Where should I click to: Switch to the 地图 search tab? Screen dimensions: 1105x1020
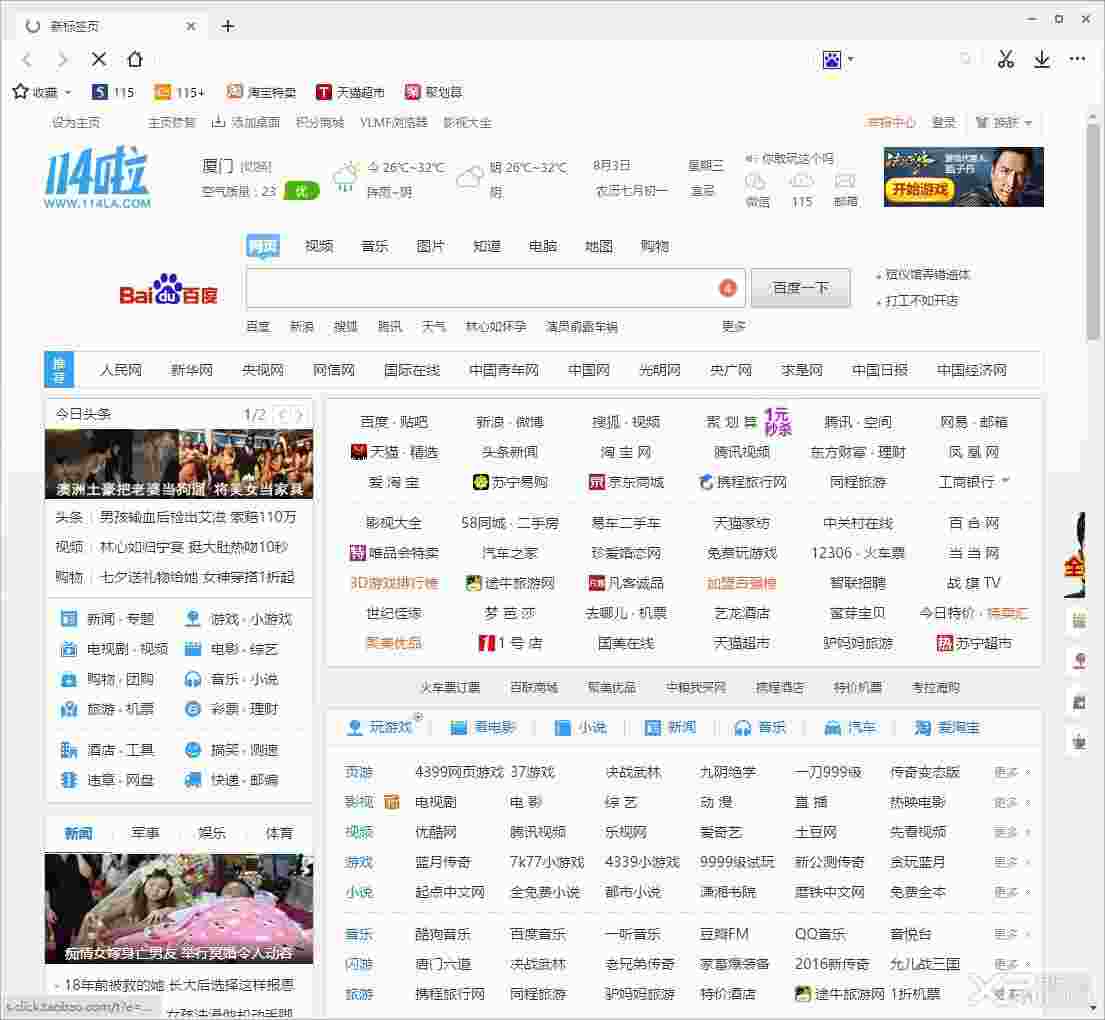pyautogui.click(x=599, y=246)
